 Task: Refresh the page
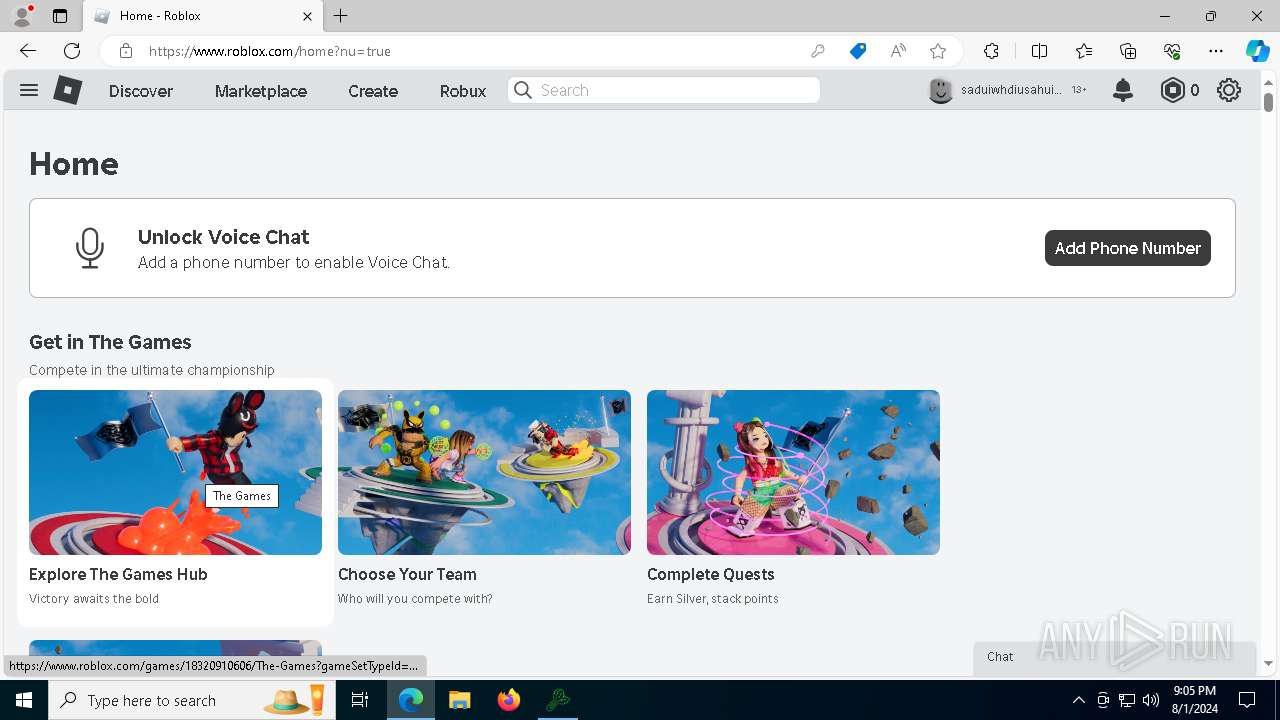tap(72, 51)
